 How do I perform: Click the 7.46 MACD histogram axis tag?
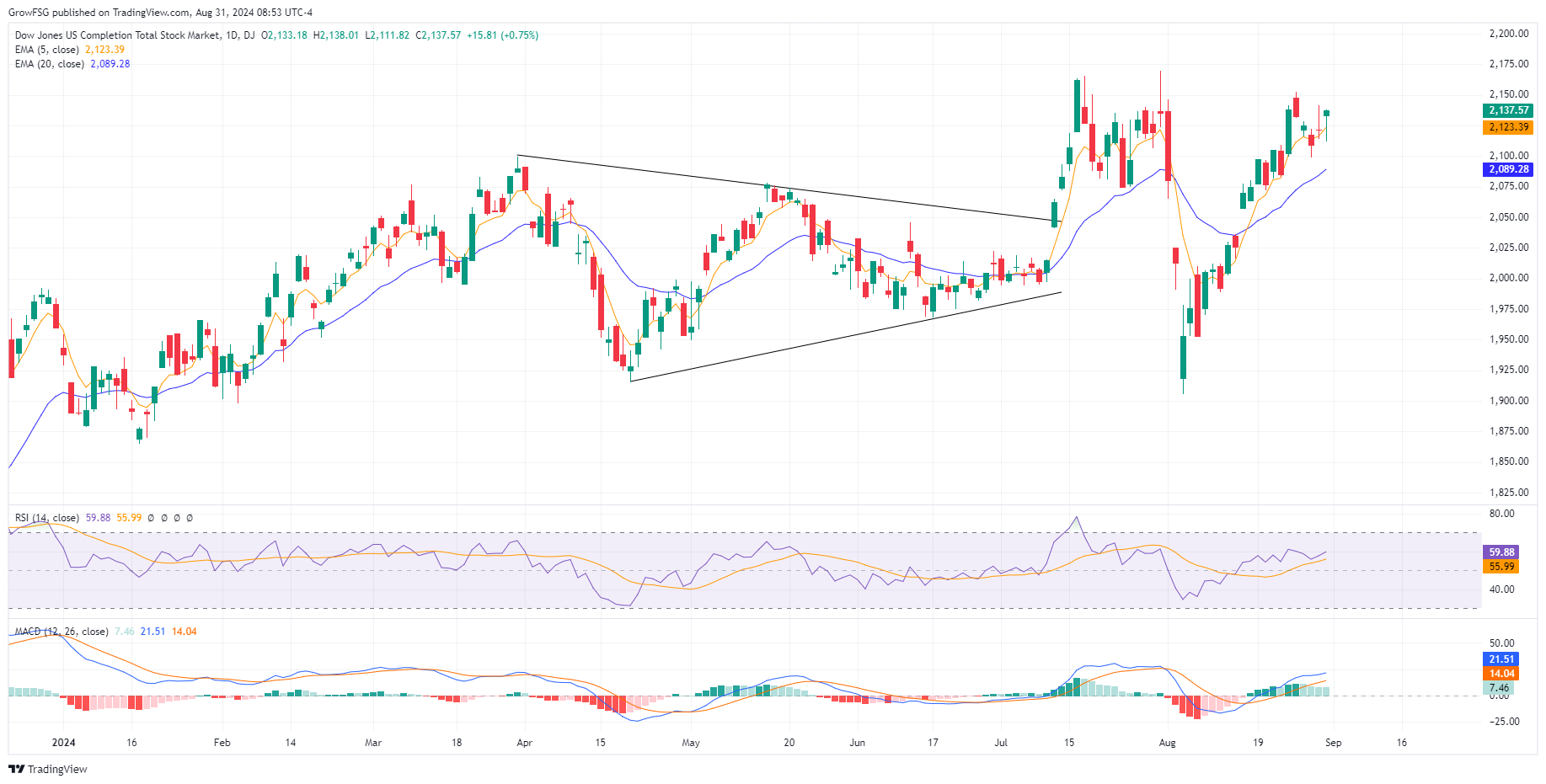tap(1499, 688)
